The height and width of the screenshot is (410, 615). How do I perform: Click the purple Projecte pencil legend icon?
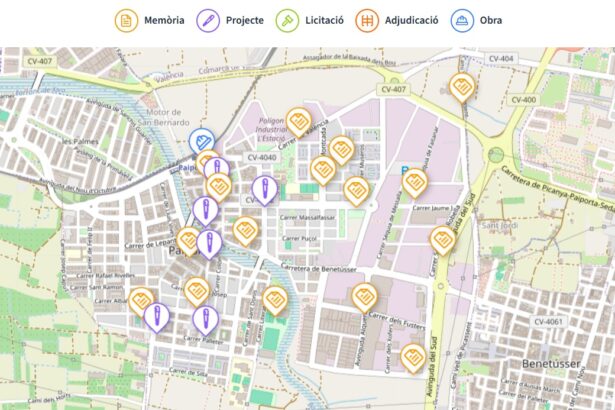click(209, 20)
